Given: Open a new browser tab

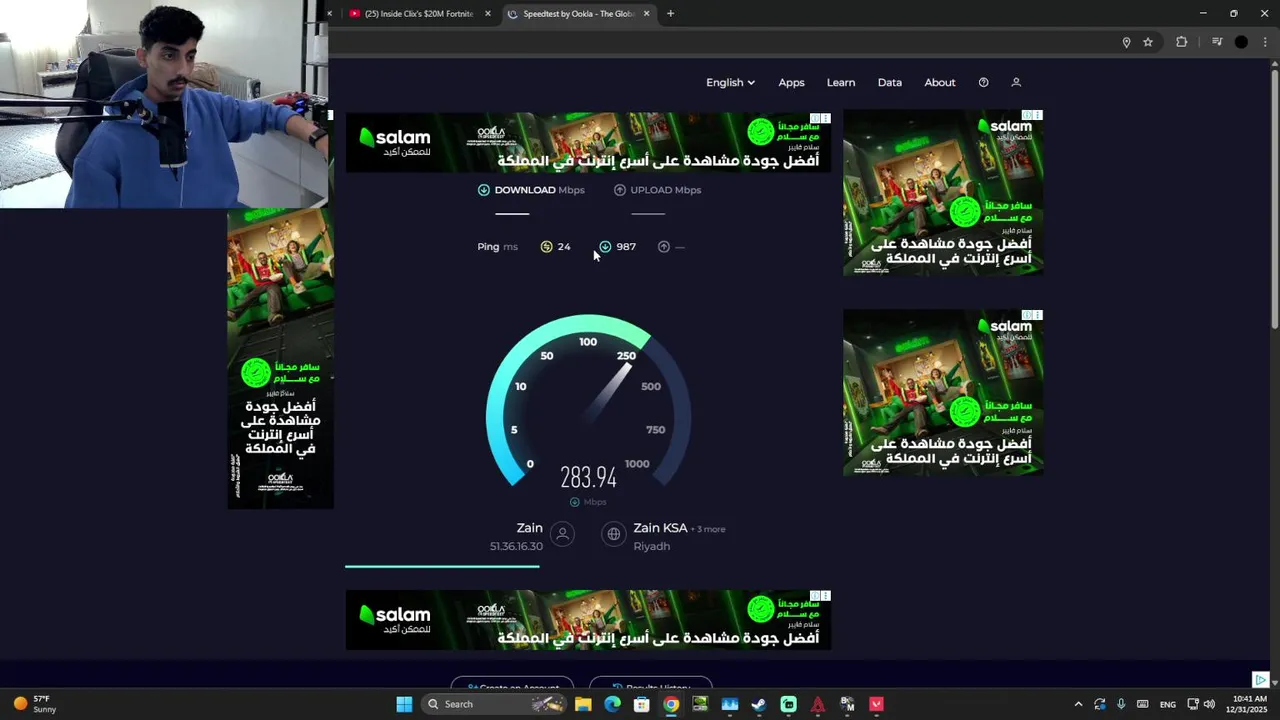Looking at the screenshot, I should pos(670,13).
